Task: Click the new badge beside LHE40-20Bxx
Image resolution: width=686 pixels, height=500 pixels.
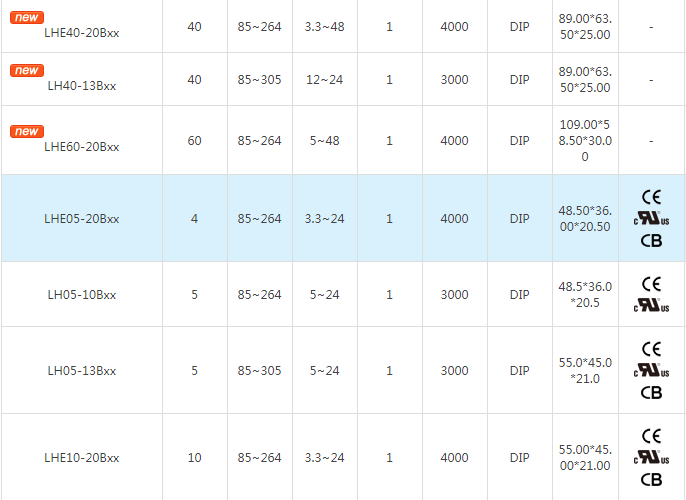Action: (x=27, y=17)
